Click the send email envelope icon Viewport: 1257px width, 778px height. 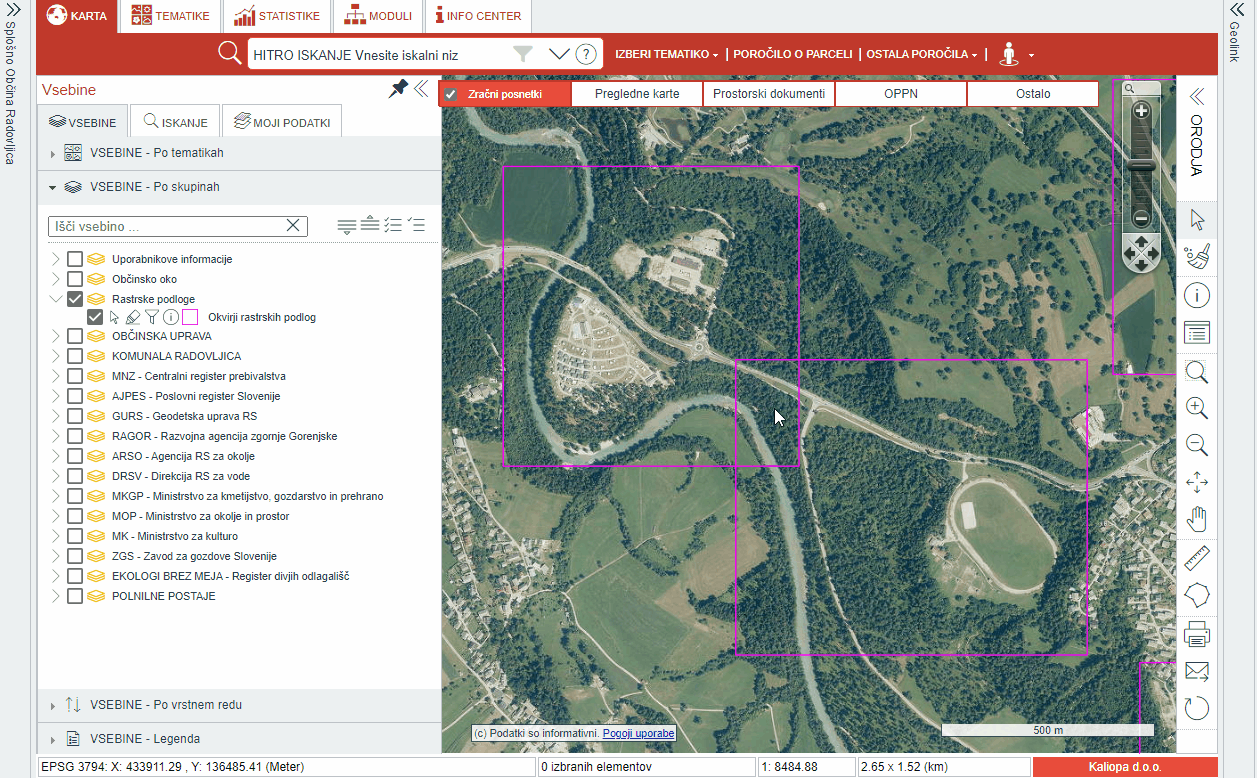(x=1197, y=670)
